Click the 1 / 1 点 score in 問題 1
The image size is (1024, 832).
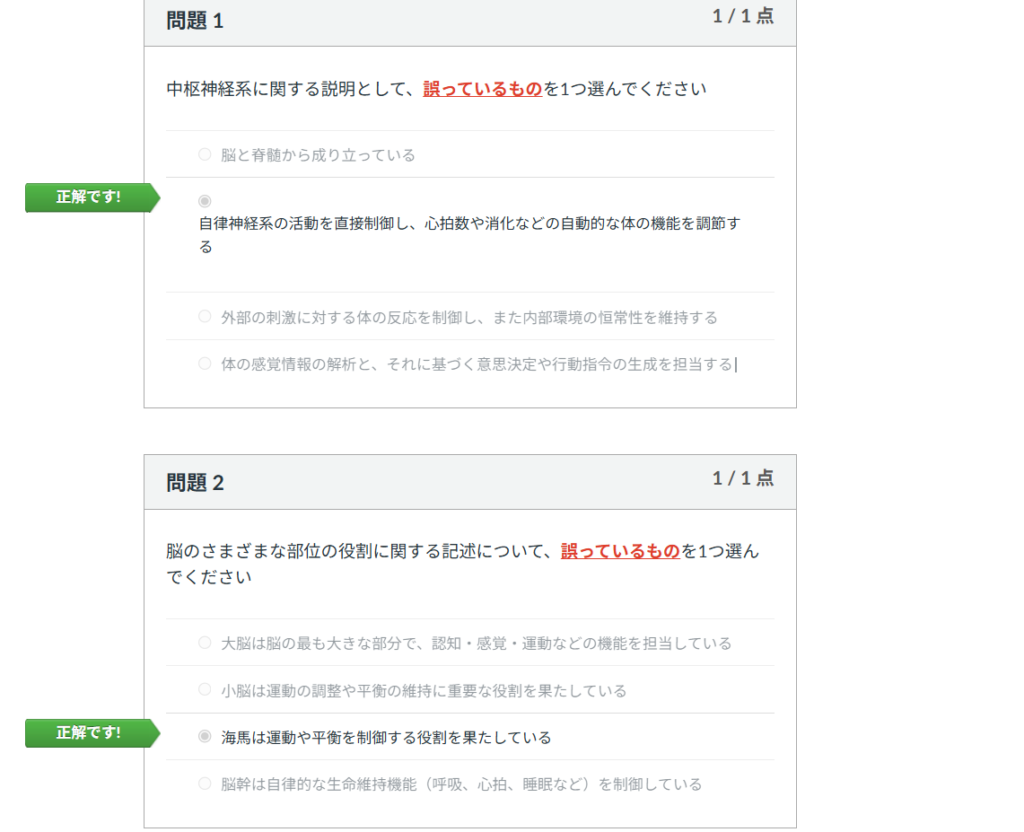pos(742,16)
